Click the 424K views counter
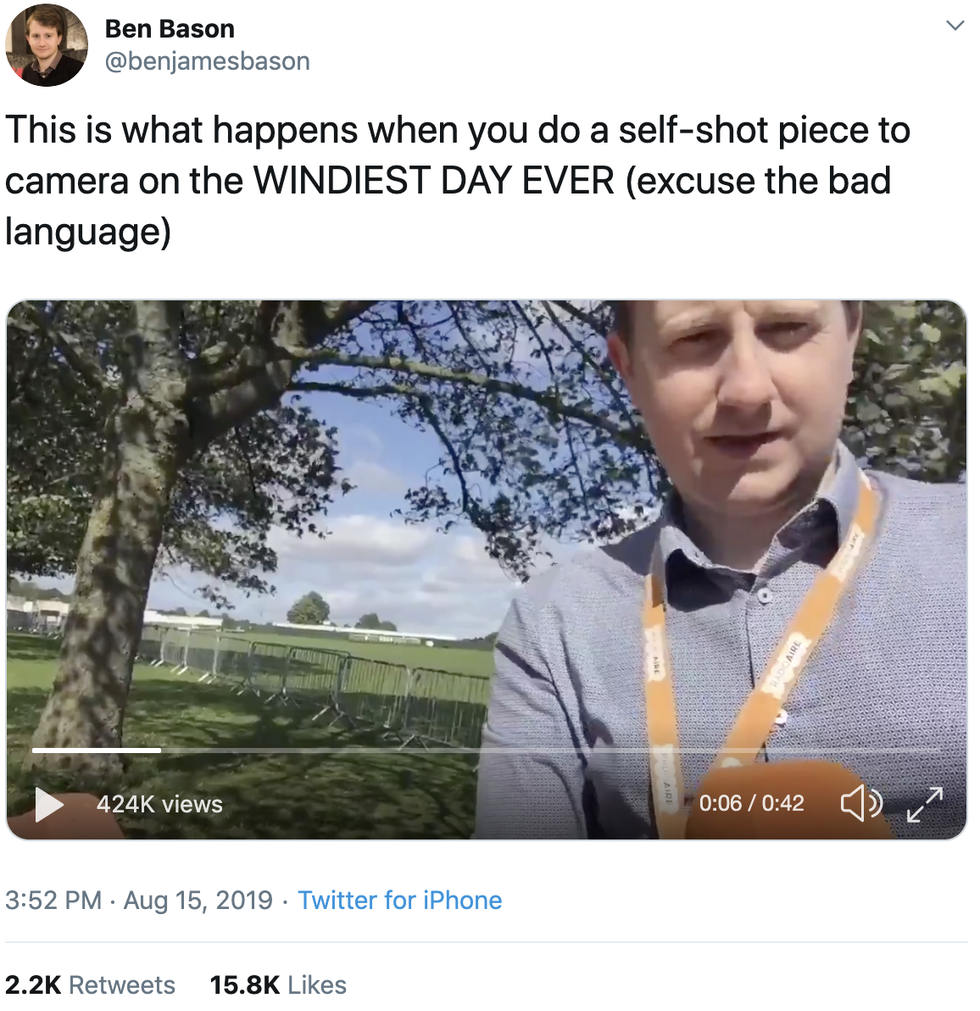The height and width of the screenshot is (1011, 980). click(159, 804)
